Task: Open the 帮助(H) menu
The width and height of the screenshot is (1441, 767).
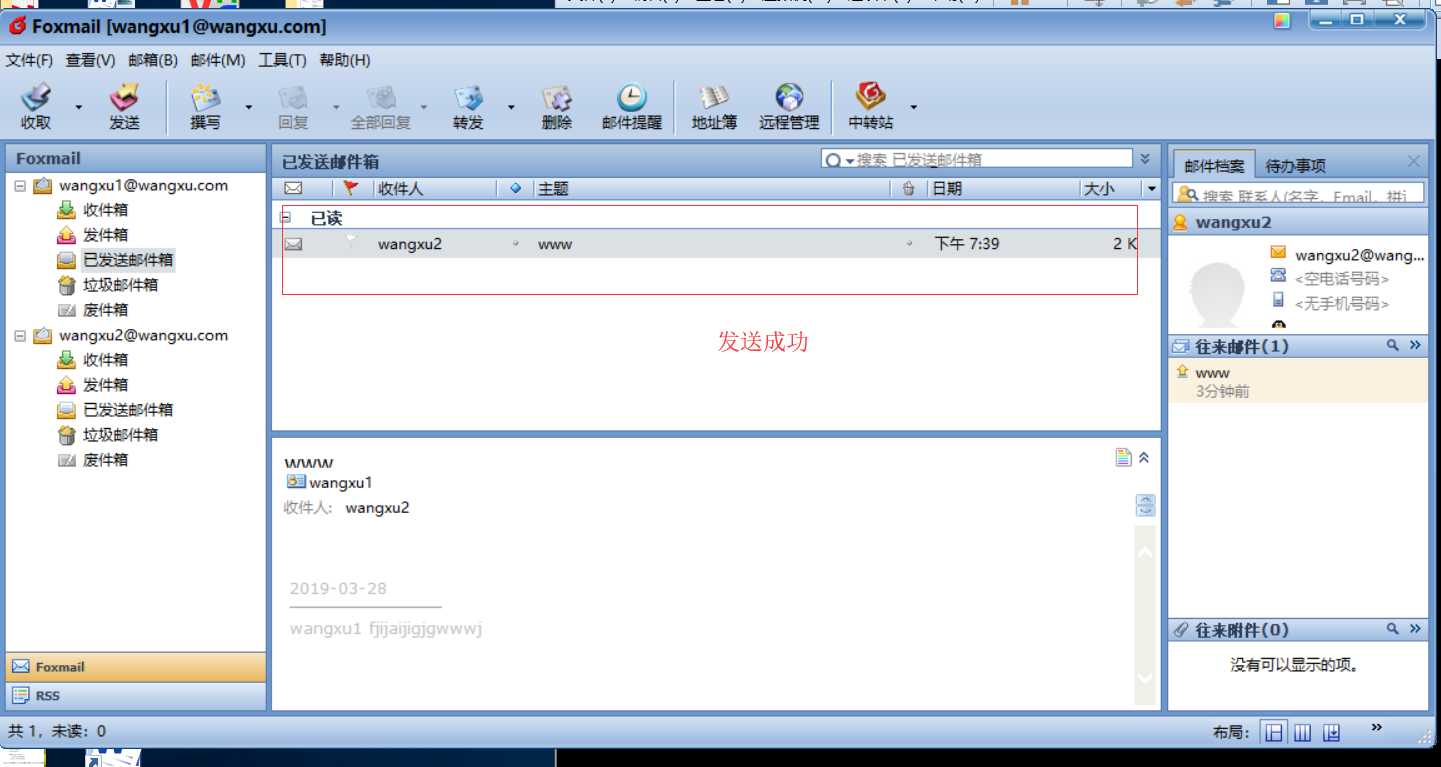Action: 345,60
